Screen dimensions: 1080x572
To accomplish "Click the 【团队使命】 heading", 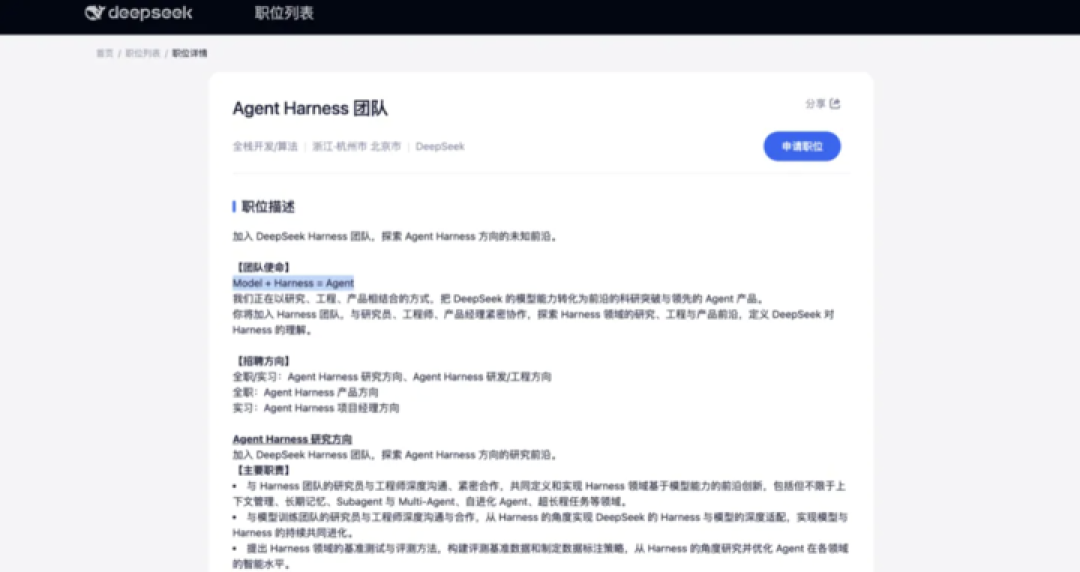I will [263, 267].
